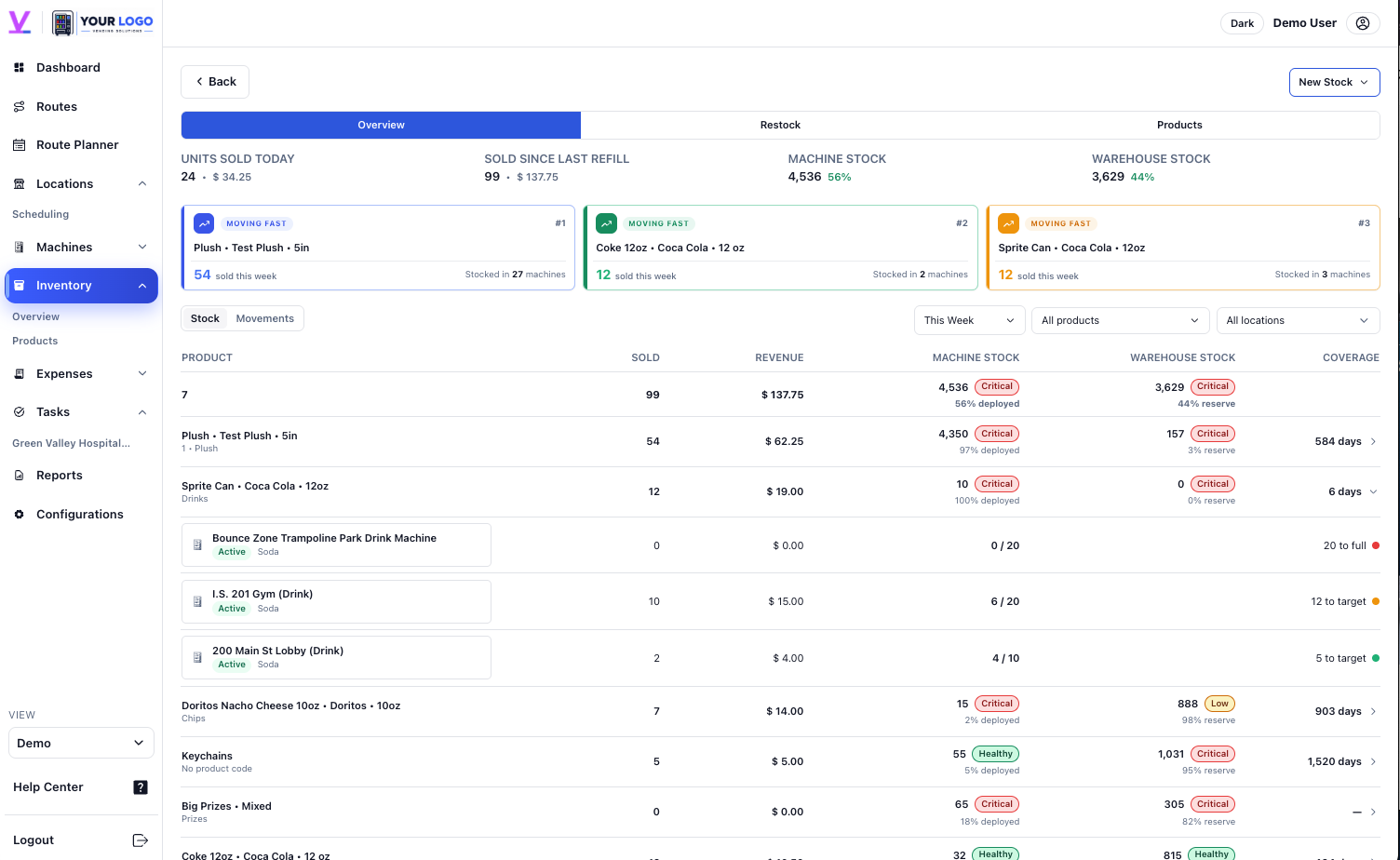The height and width of the screenshot is (860, 1400).
Task: Open the All locations filter dropdown
Action: click(x=1298, y=320)
